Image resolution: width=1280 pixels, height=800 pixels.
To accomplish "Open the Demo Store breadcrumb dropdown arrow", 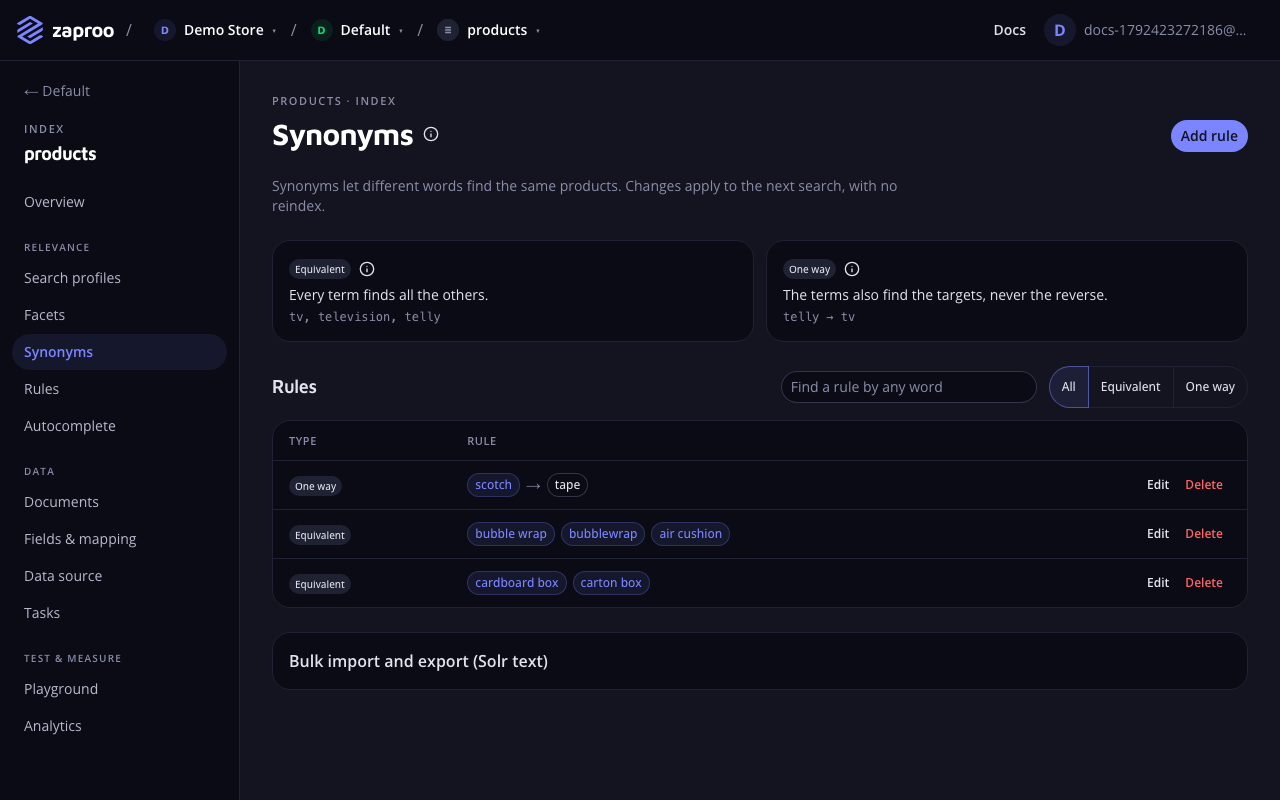I will (x=274, y=31).
